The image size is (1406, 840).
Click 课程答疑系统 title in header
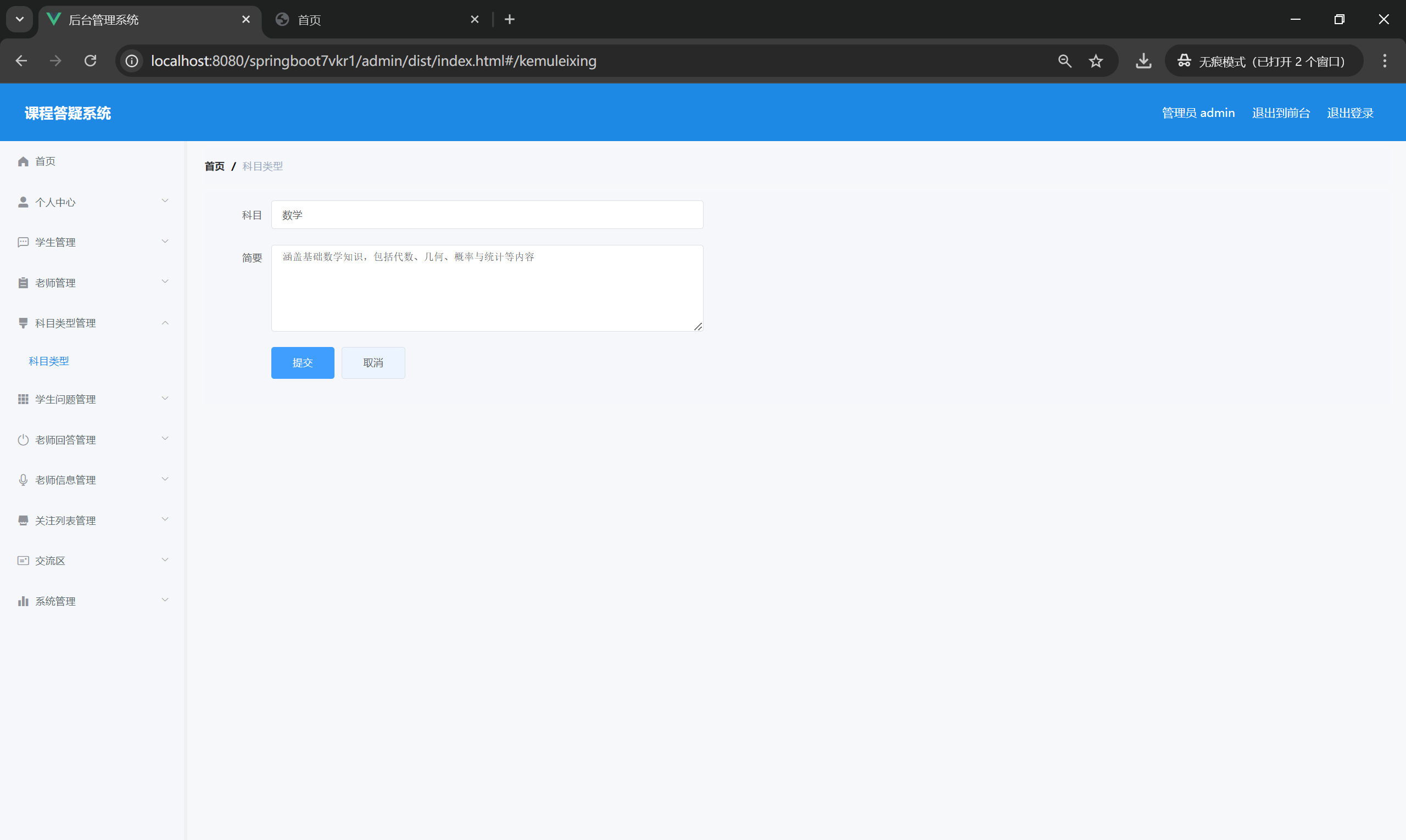pos(68,113)
